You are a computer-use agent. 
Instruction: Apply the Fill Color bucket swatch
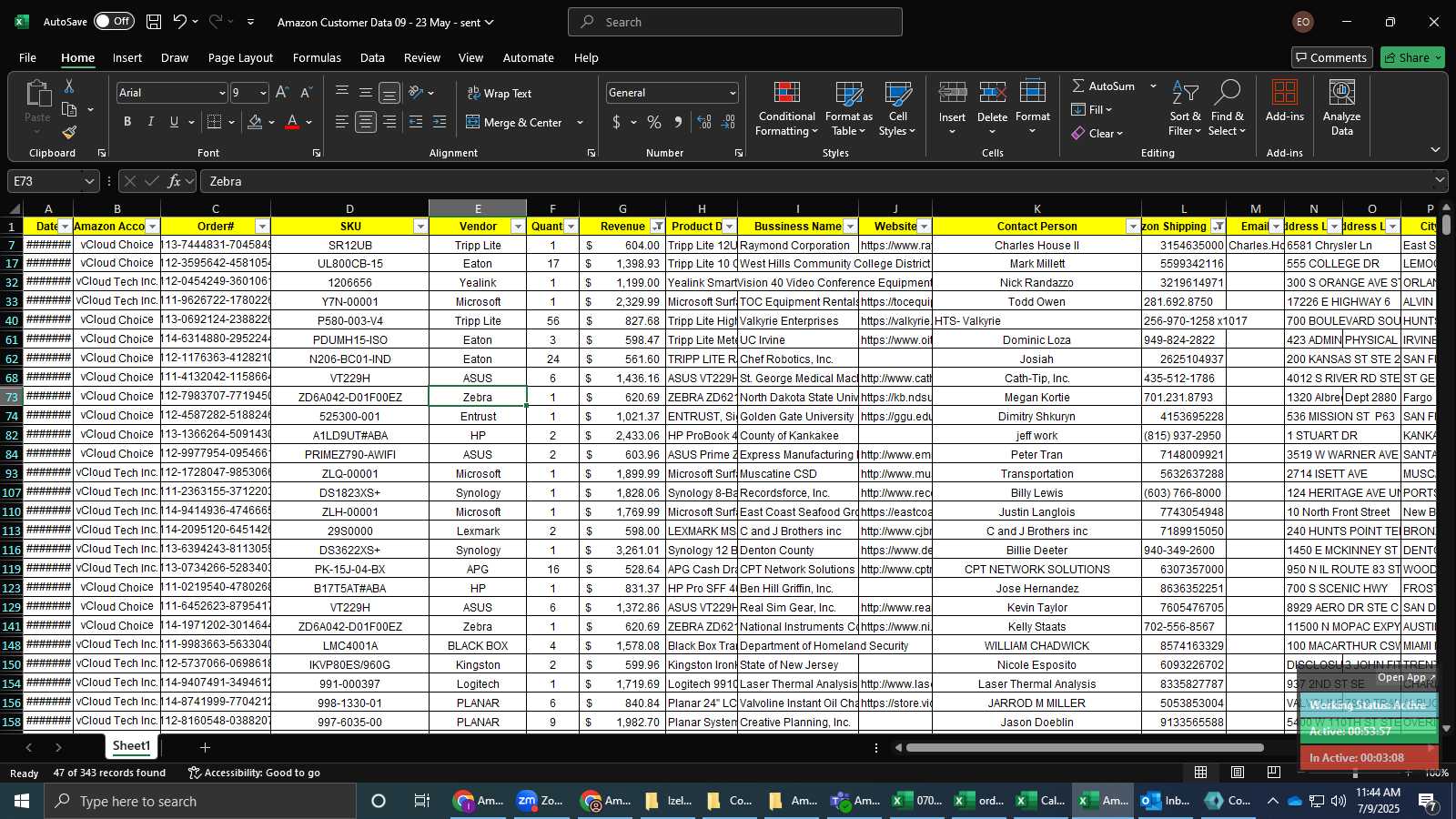click(255, 122)
